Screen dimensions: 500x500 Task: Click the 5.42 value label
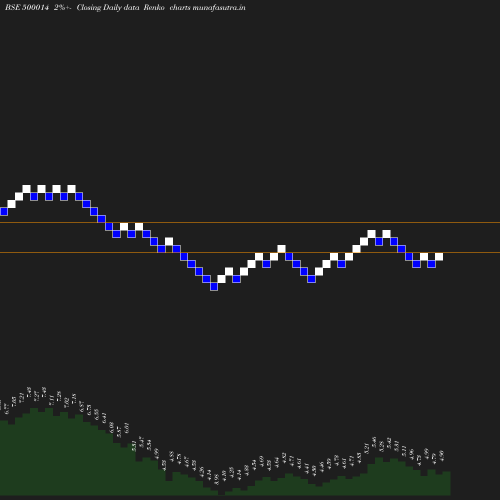click(389, 444)
